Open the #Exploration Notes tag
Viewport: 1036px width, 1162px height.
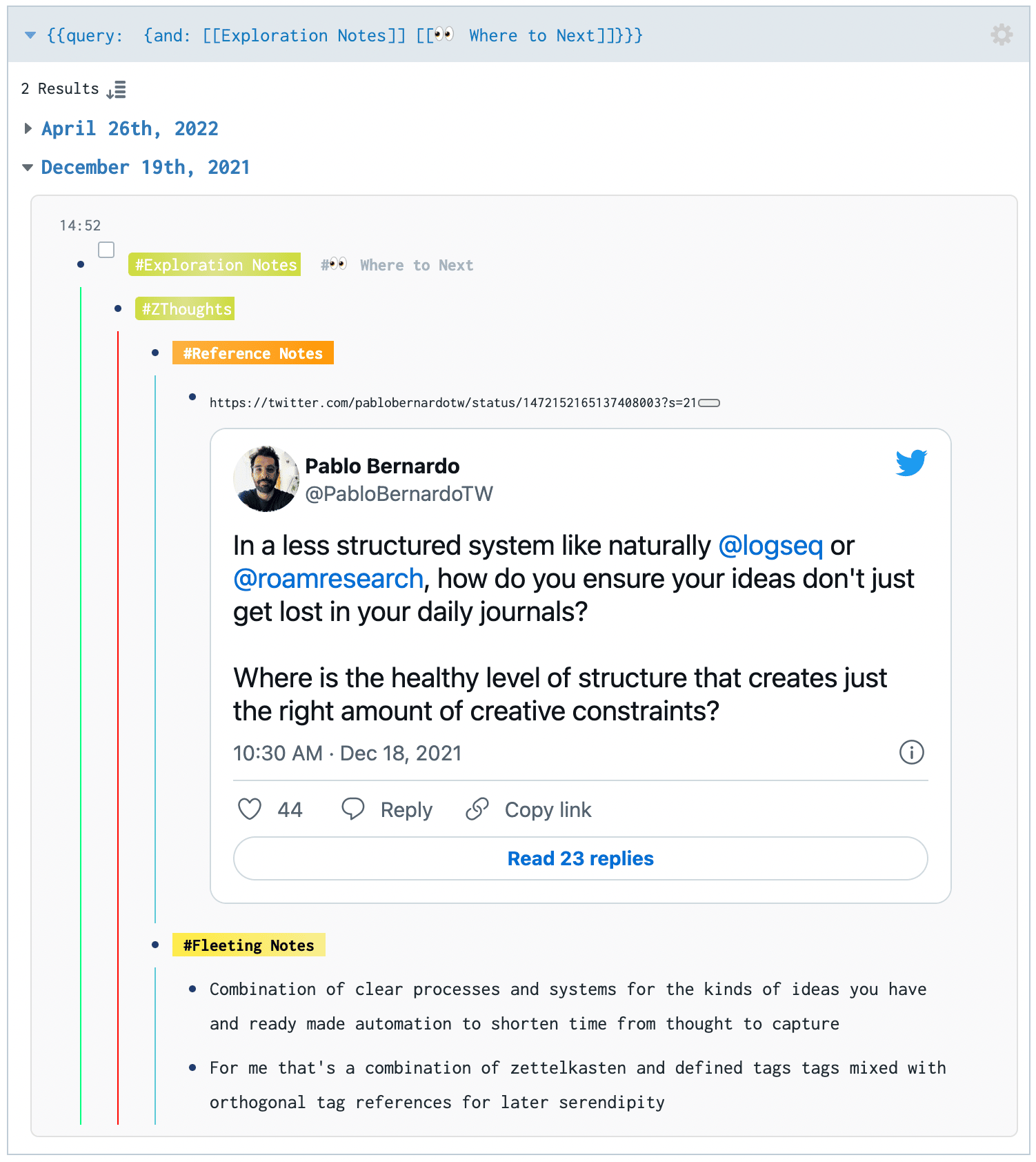215,264
